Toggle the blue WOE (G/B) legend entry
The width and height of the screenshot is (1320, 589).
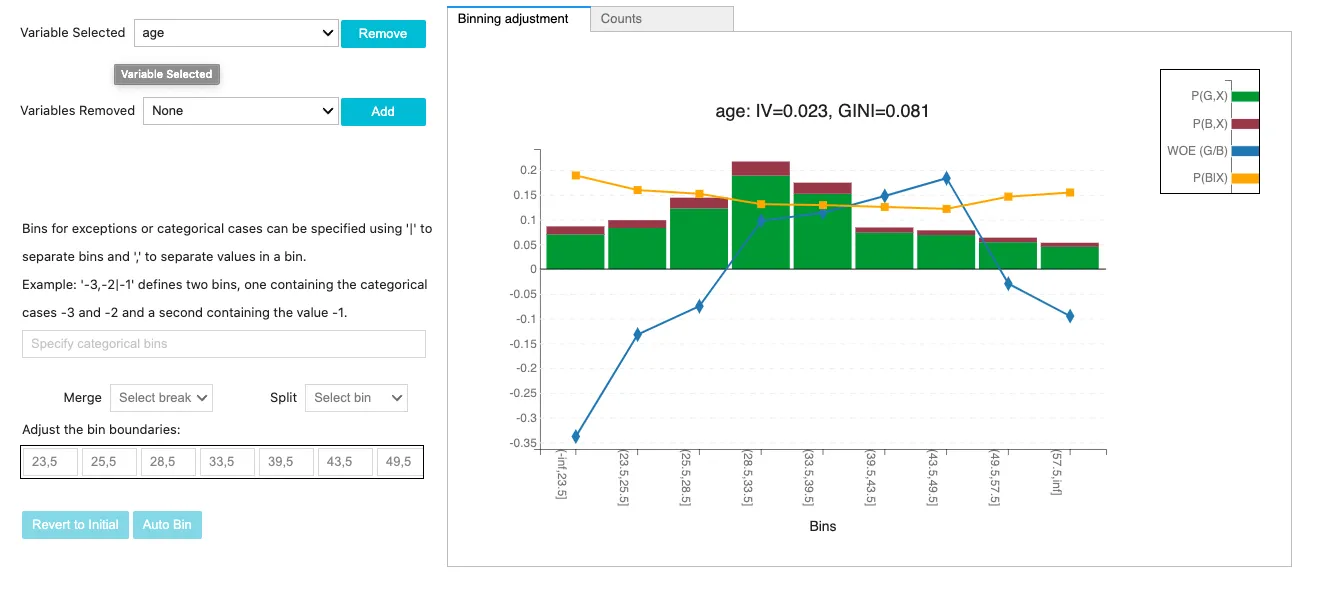point(1212,151)
